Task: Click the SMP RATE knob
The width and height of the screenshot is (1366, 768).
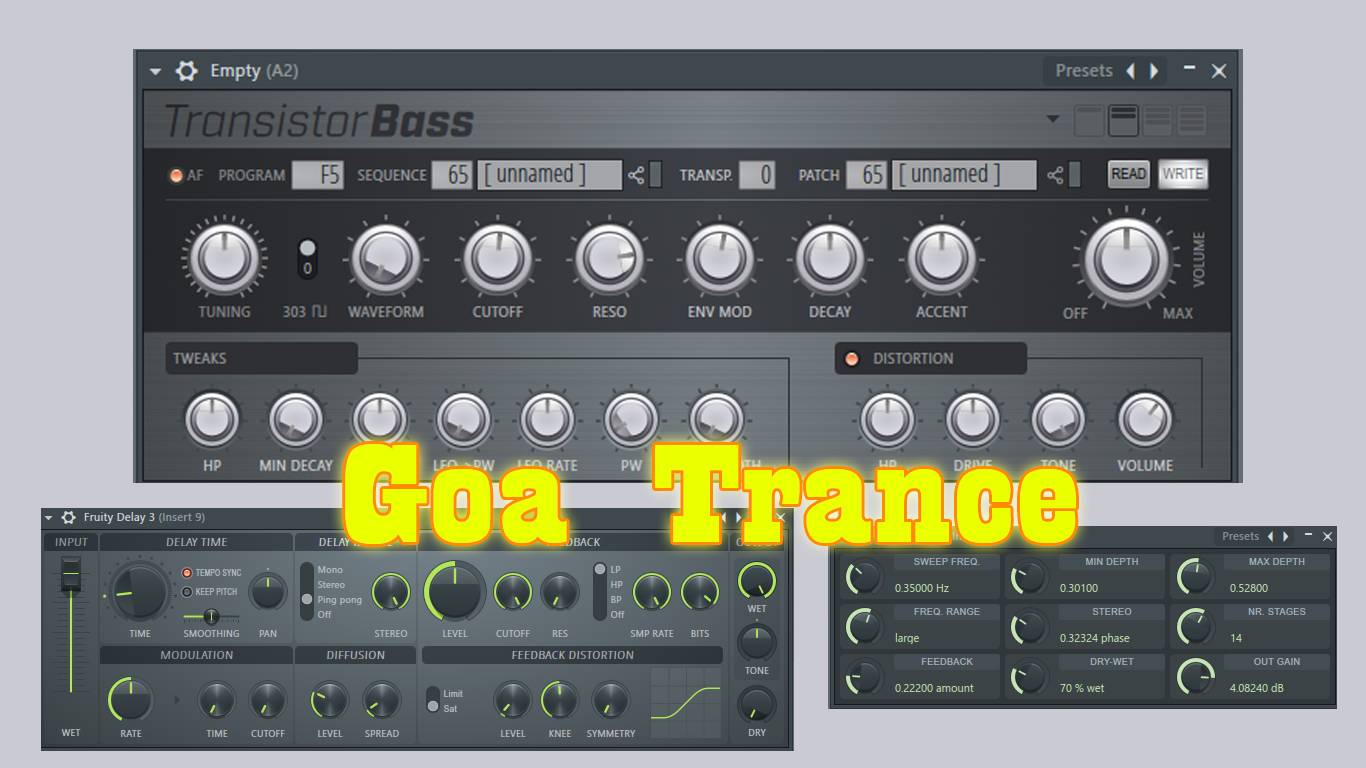Action: tap(652, 592)
